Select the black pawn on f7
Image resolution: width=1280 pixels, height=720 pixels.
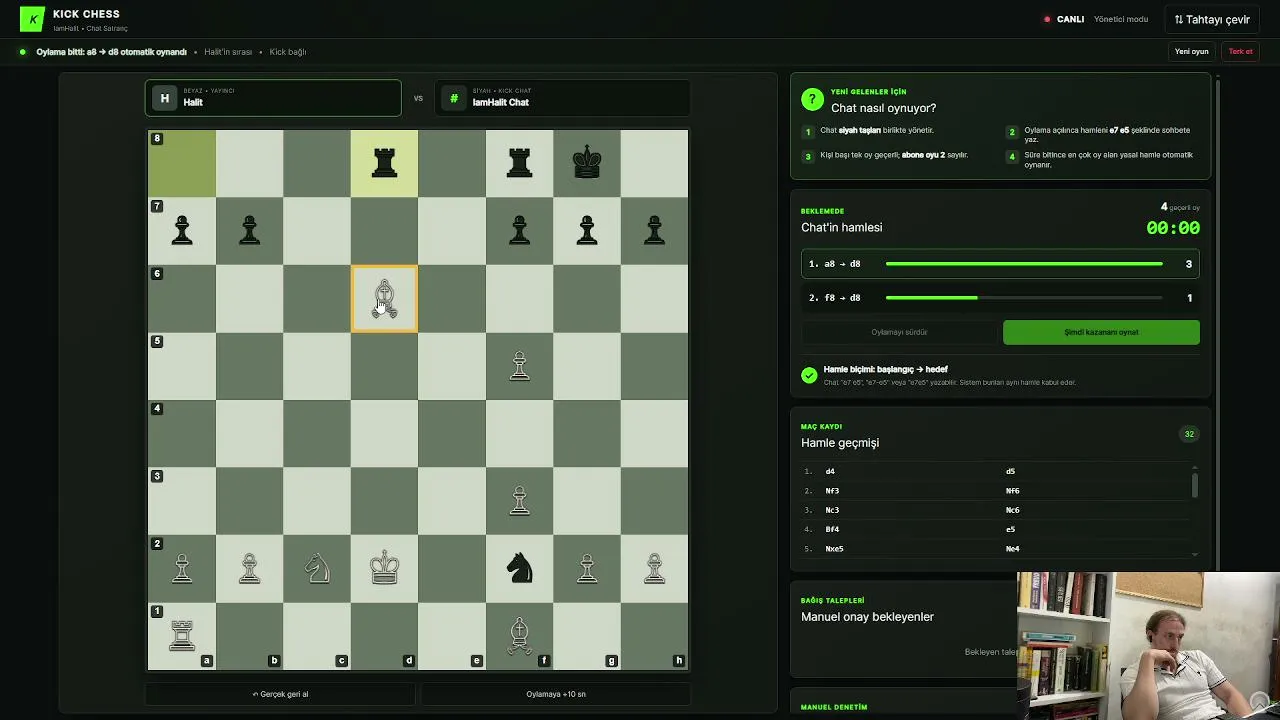pyautogui.click(x=519, y=231)
